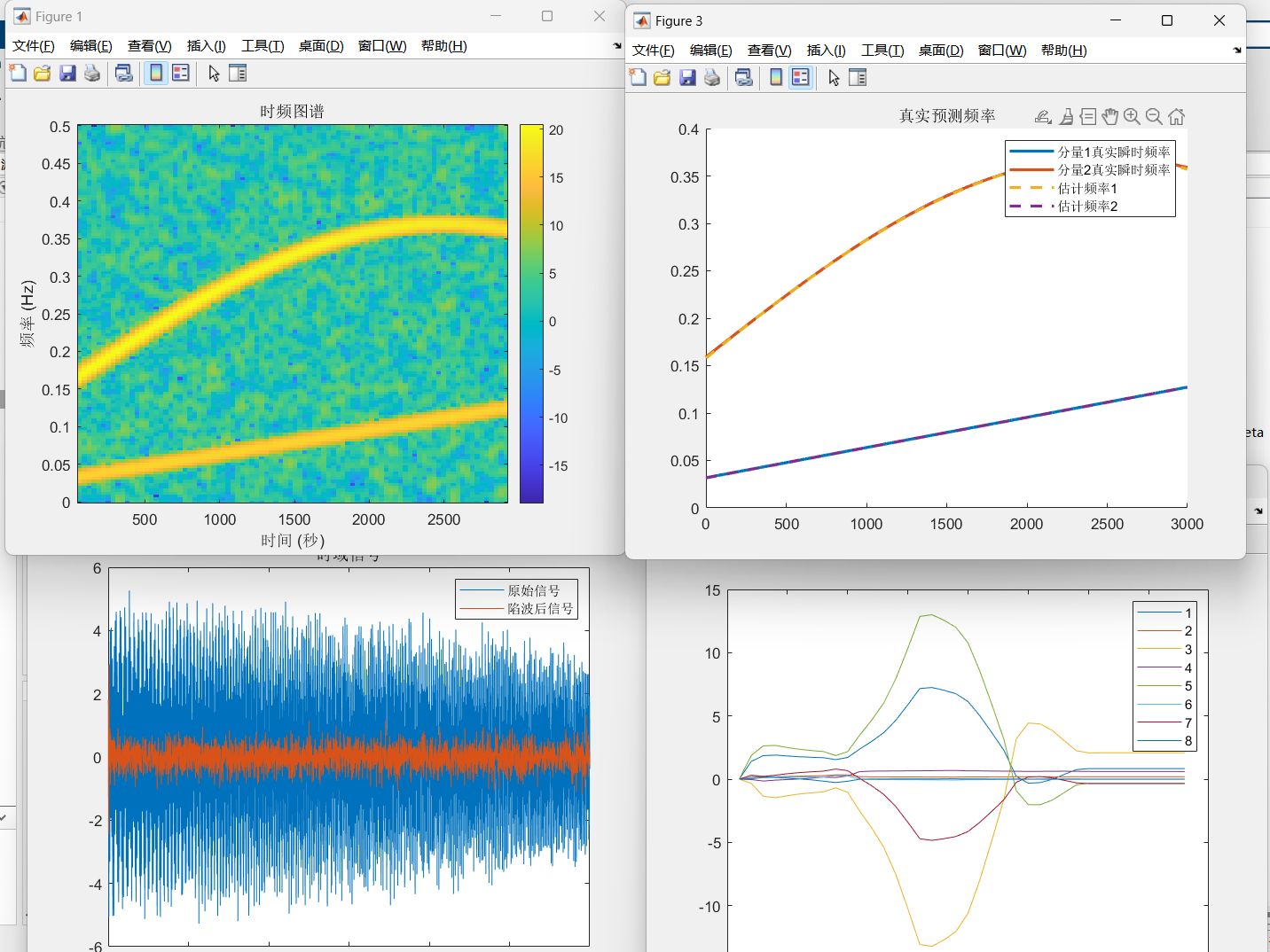Open 桌面(D) menu in Figure 3

pos(941,51)
